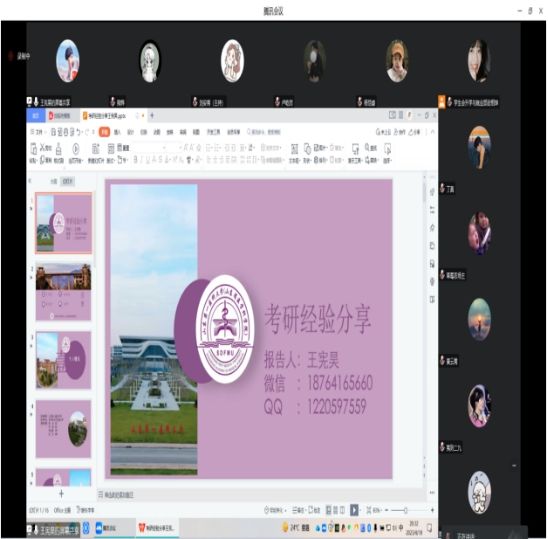Viewport: 548px width, 539px height.
Task: Open the font name combo box
Action: [149, 148]
